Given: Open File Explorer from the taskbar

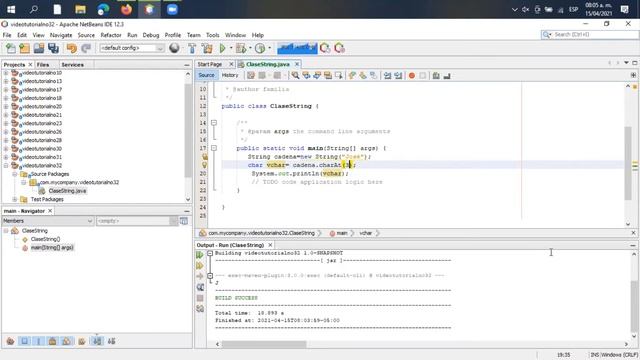Looking at the screenshot, I should [x=80, y=9].
